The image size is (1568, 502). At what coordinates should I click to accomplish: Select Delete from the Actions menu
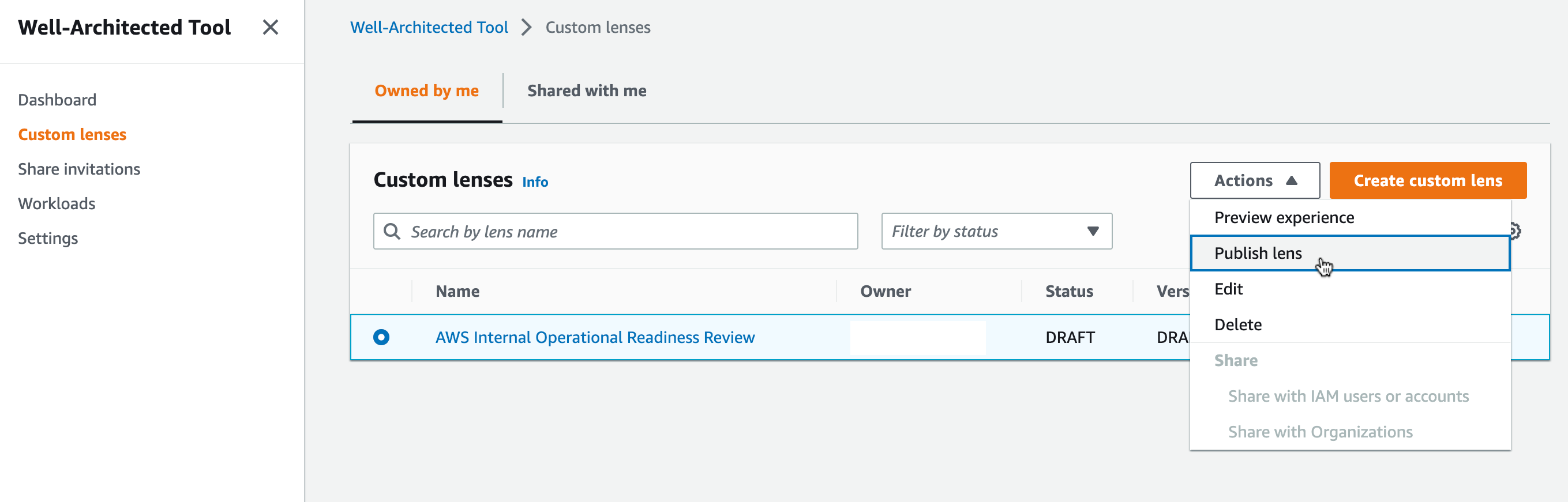click(x=1237, y=324)
